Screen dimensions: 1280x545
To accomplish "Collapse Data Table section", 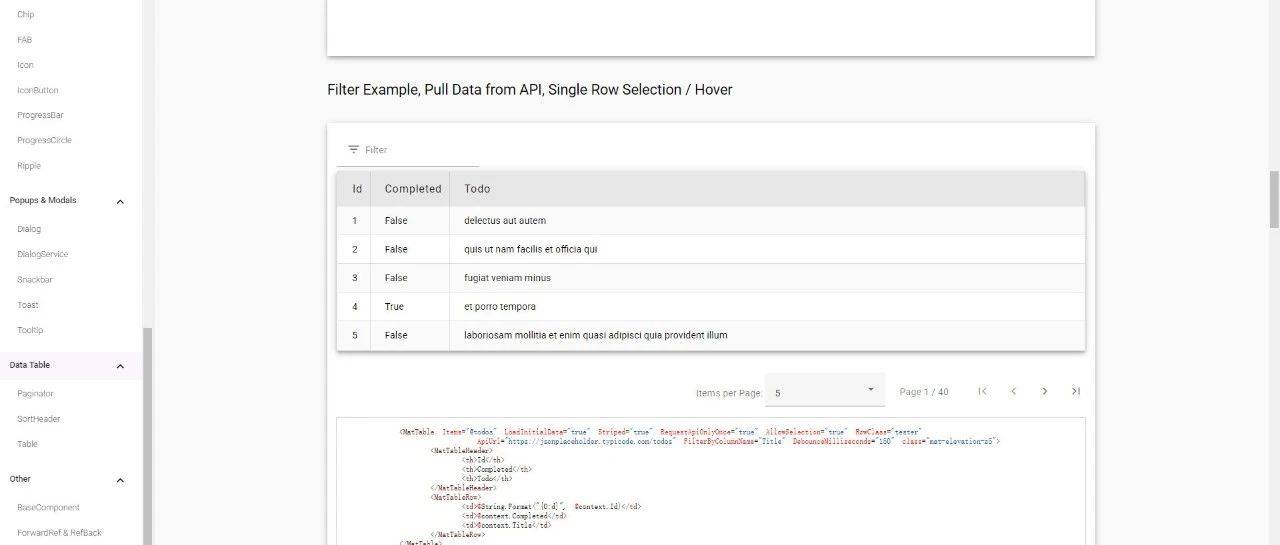I will point(120,366).
